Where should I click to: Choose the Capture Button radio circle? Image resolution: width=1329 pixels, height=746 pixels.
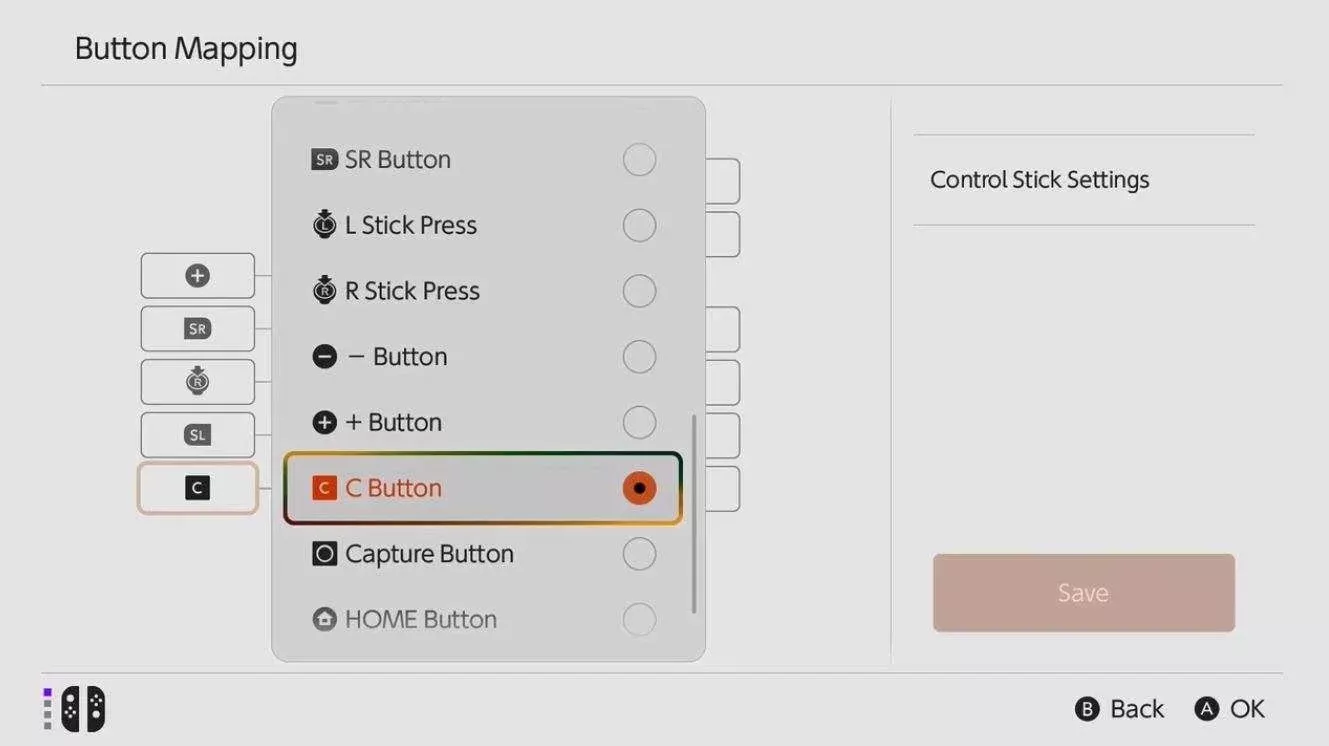click(639, 554)
